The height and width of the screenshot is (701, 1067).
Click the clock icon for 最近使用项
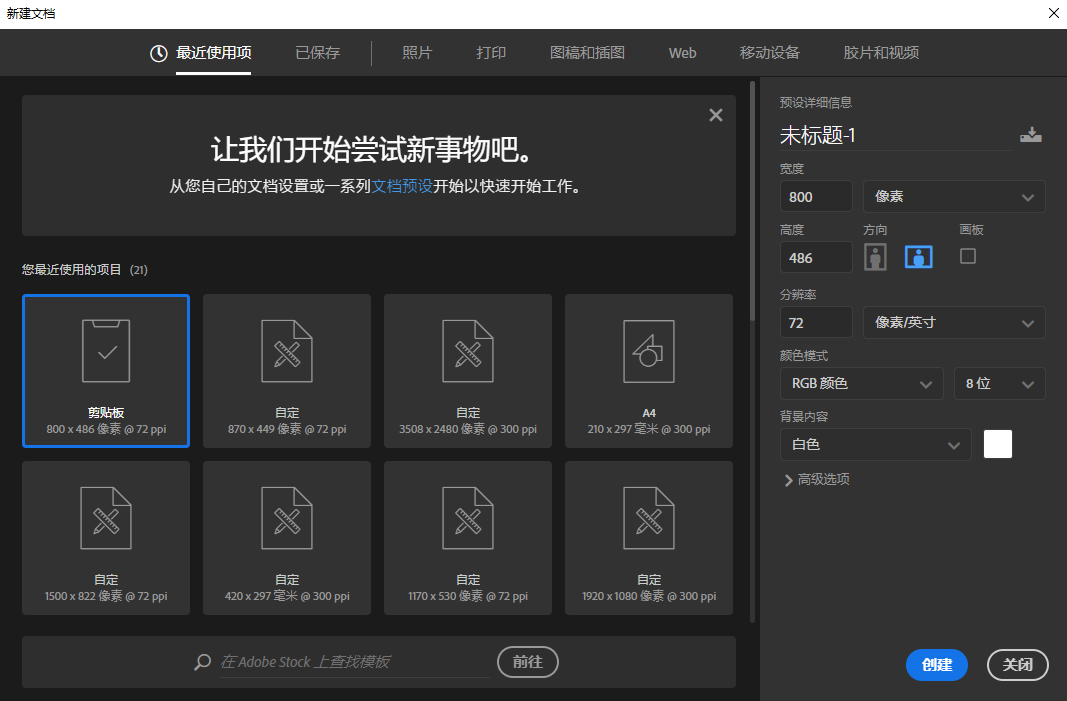point(159,53)
